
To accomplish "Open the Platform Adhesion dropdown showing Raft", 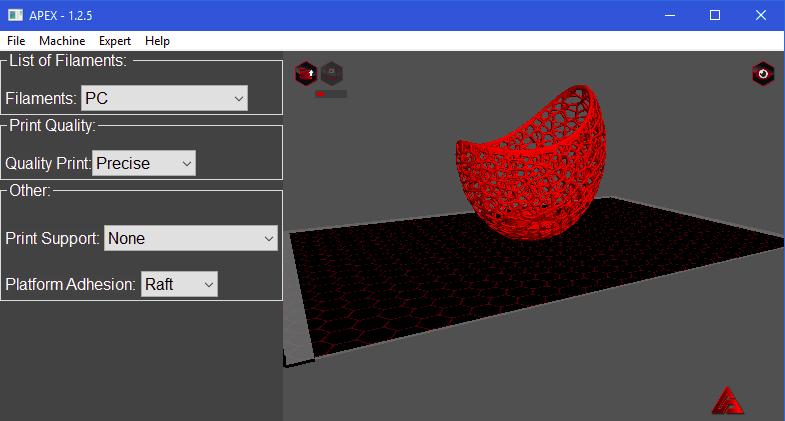I will click(x=179, y=284).
